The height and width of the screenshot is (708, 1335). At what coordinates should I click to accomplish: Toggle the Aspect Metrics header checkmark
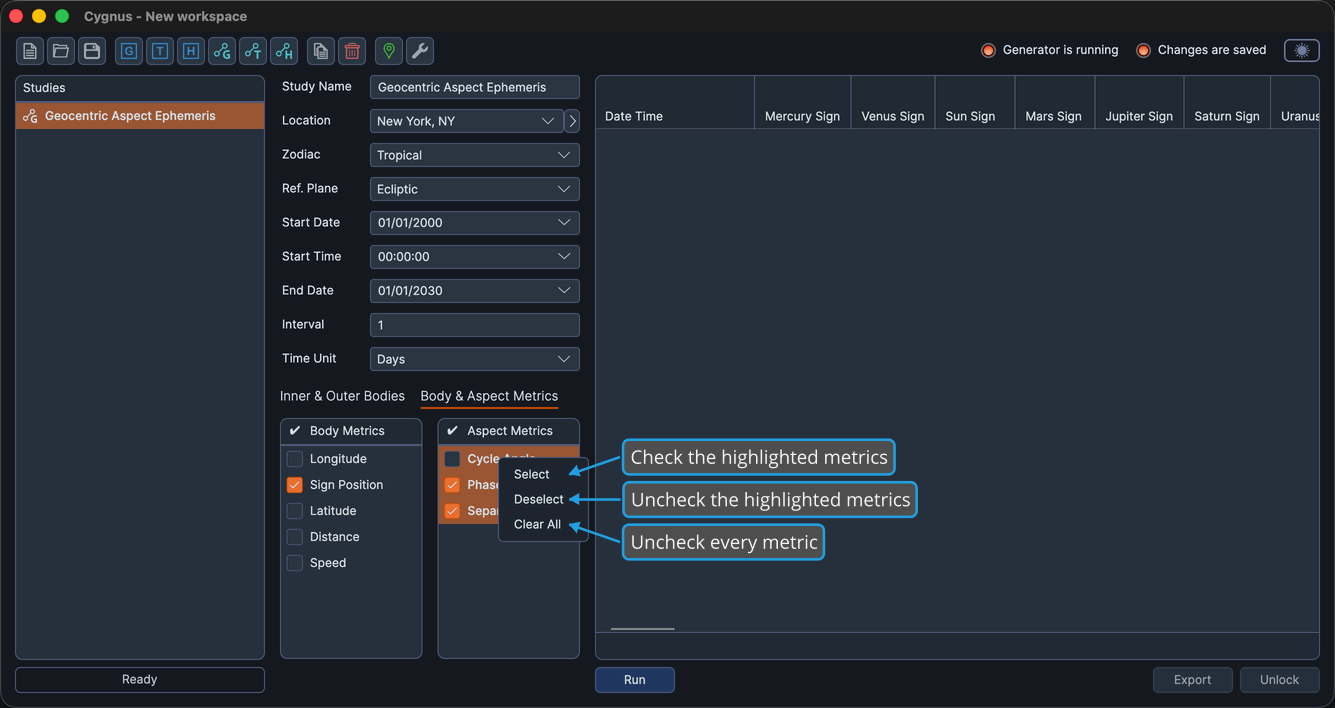coord(452,431)
